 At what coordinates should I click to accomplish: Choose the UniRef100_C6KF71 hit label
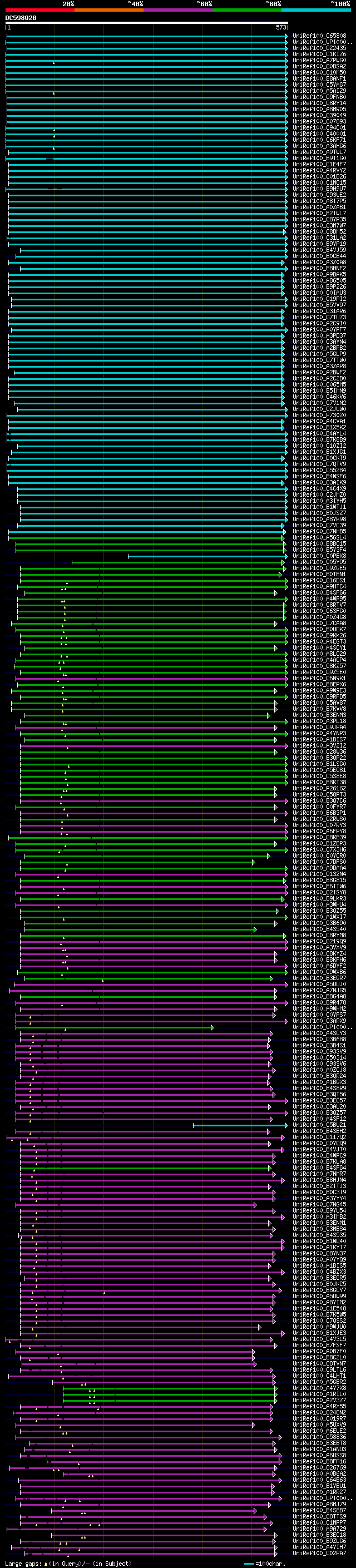319,140
